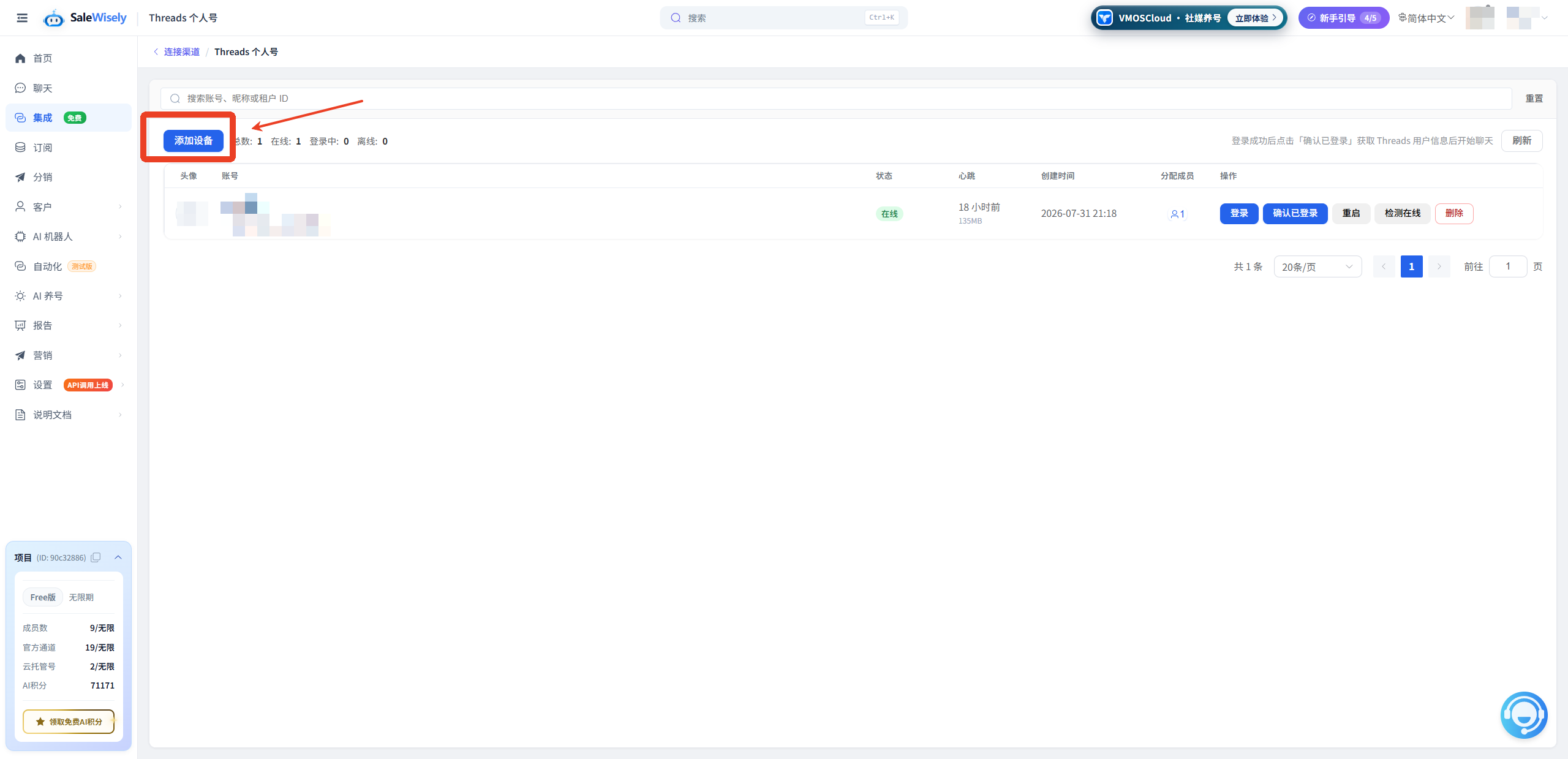Collapse the 项目 project panel
This screenshot has width=1568, height=759.
click(118, 557)
